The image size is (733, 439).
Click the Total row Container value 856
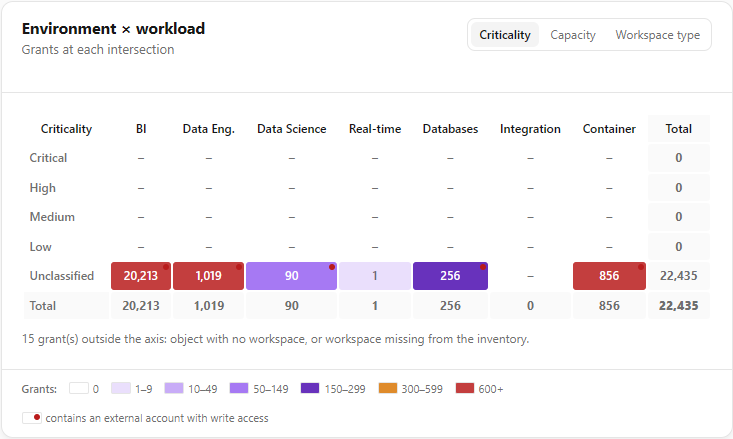pos(609,306)
